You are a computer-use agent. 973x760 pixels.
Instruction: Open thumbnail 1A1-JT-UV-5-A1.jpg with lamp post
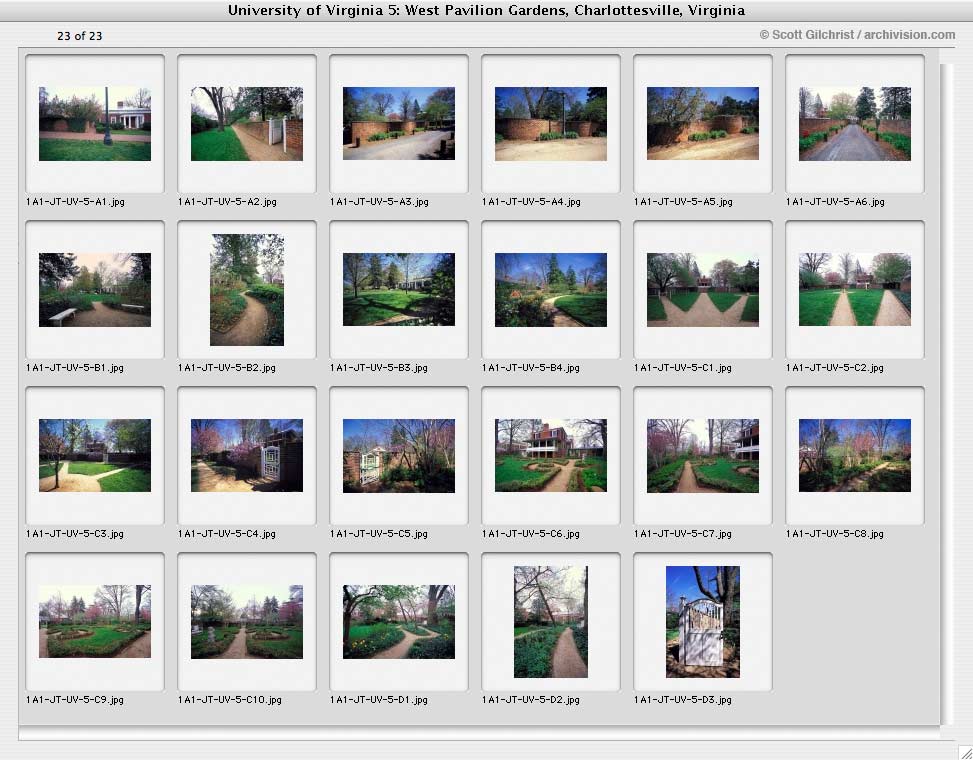point(95,123)
